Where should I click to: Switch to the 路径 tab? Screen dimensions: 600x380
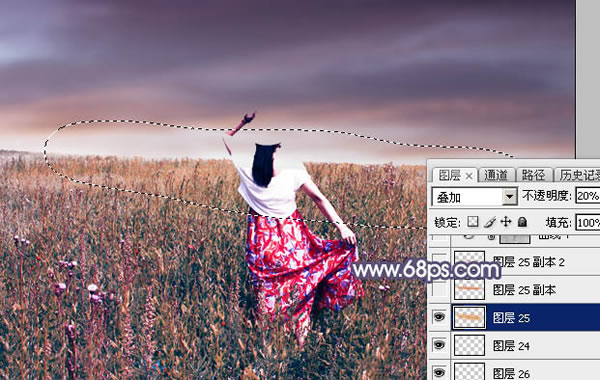pyautogui.click(x=533, y=175)
